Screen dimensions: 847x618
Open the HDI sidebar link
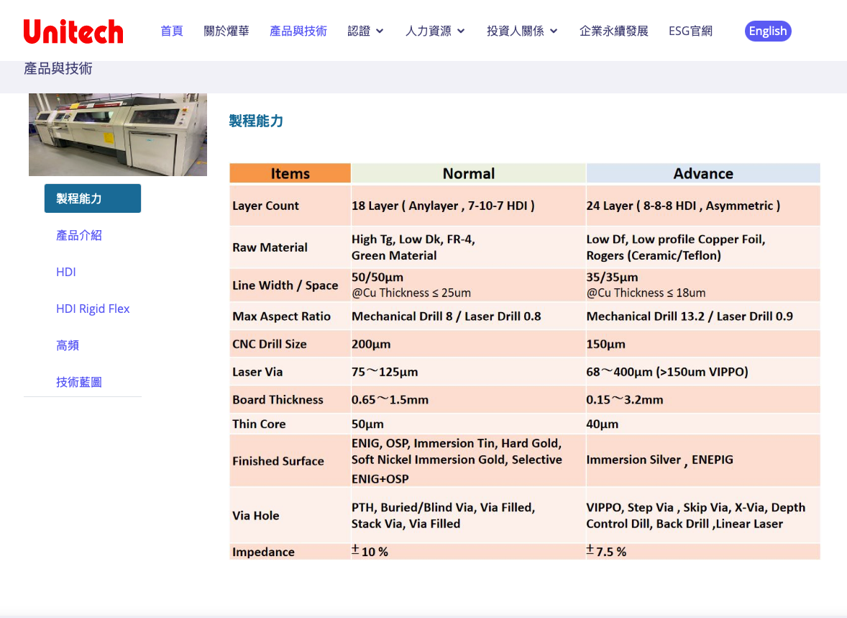[x=66, y=272]
